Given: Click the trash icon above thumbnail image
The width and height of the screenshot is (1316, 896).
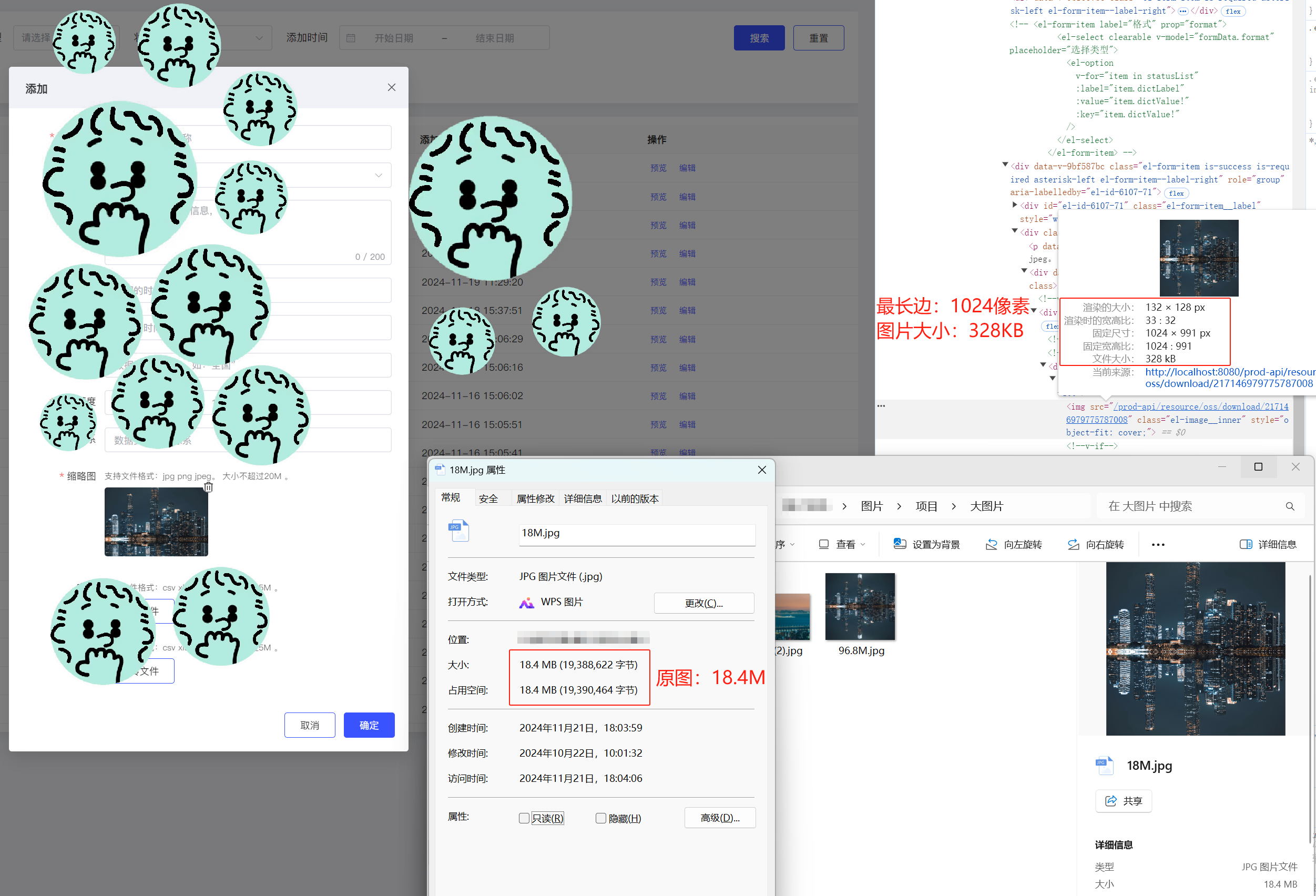Looking at the screenshot, I should 208,487.
